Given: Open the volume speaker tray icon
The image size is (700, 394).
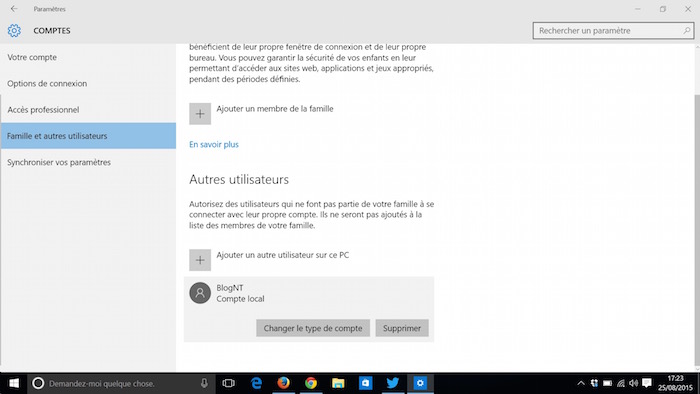Looking at the screenshot, I should coord(634,383).
